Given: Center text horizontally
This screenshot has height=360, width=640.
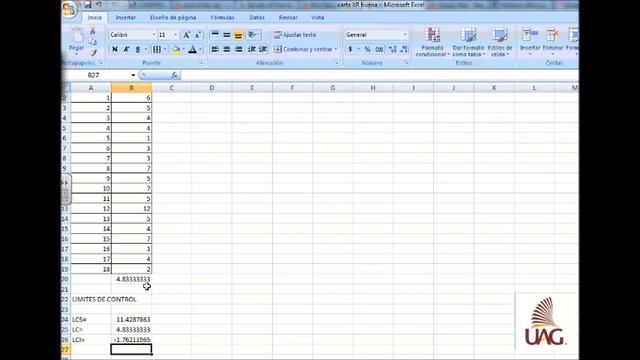Looking at the screenshot, I should 227,49.
